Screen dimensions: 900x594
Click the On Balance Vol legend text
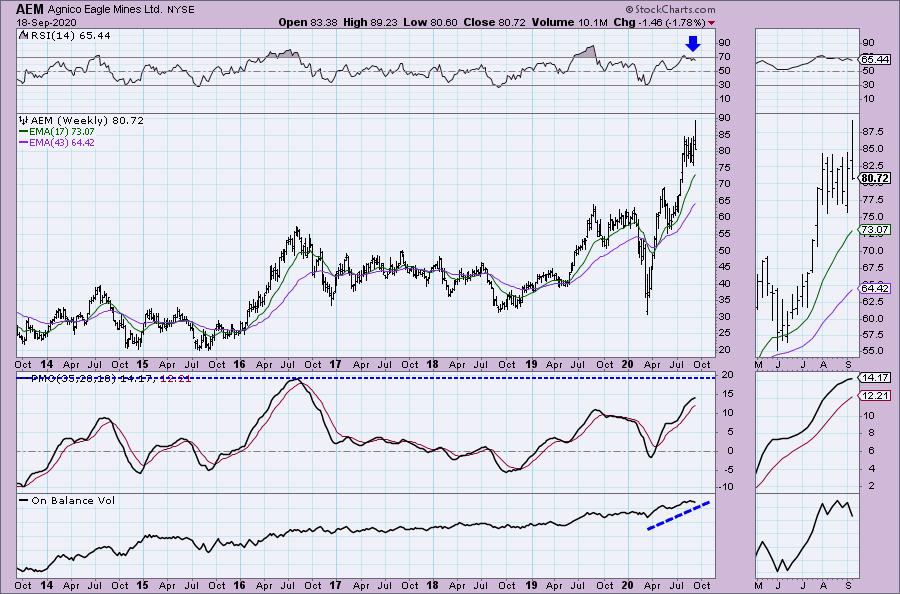click(73, 500)
